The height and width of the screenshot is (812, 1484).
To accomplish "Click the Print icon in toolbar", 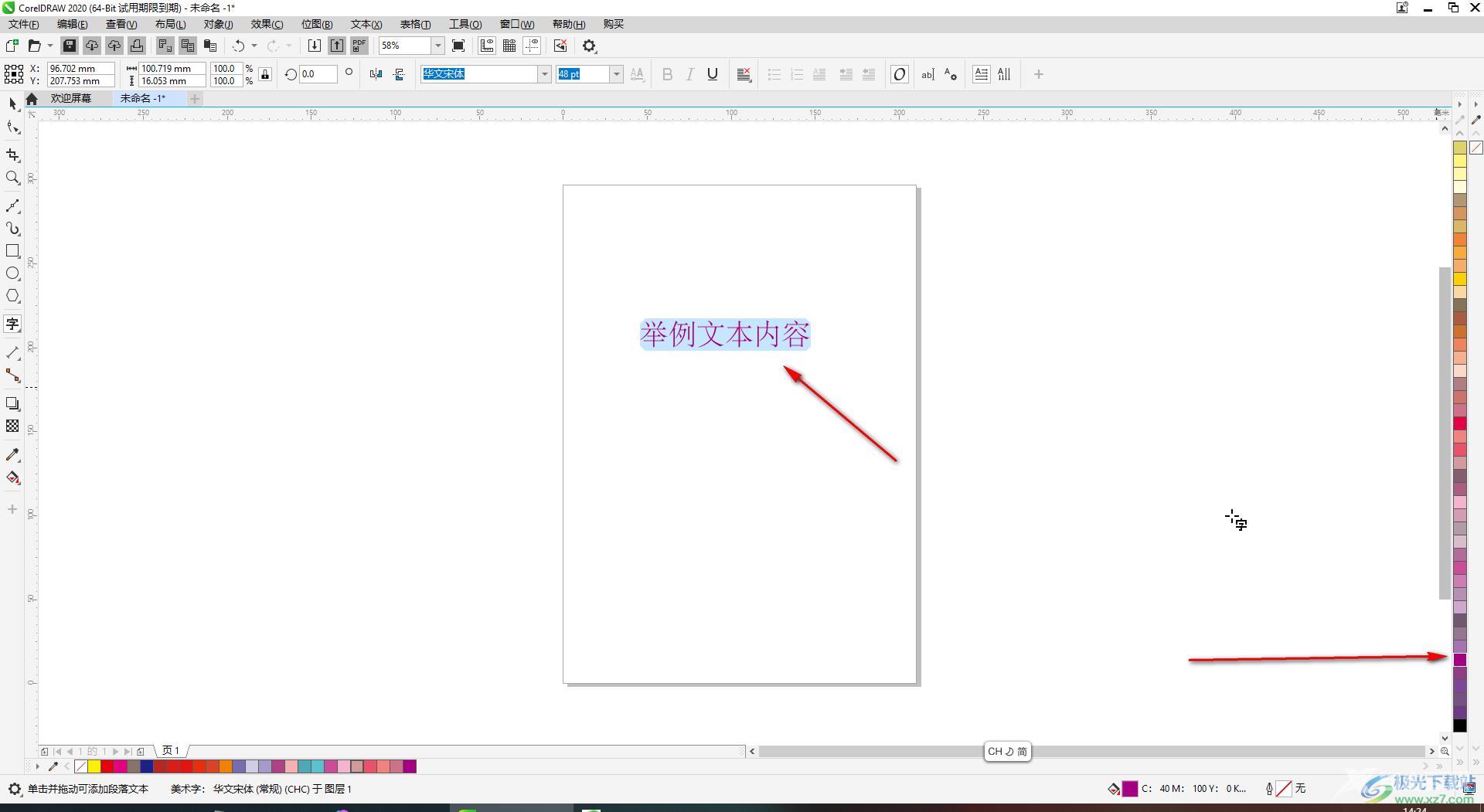I will click(137, 46).
